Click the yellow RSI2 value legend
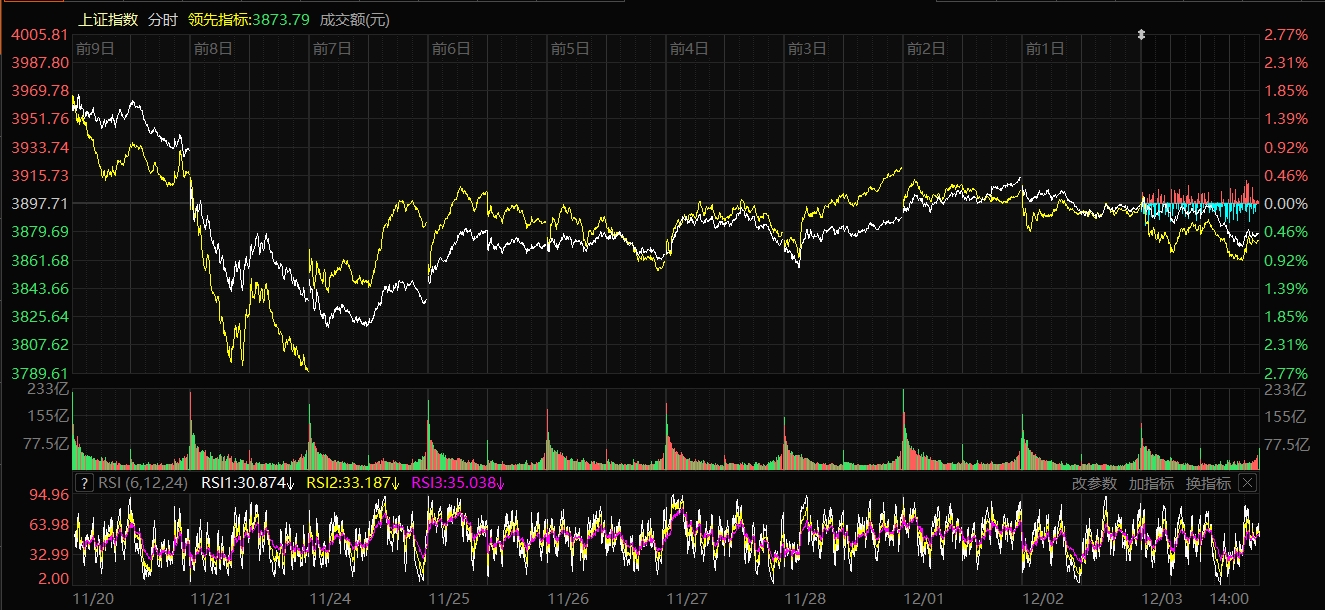Screen dimensions: 1325x610 352,483
